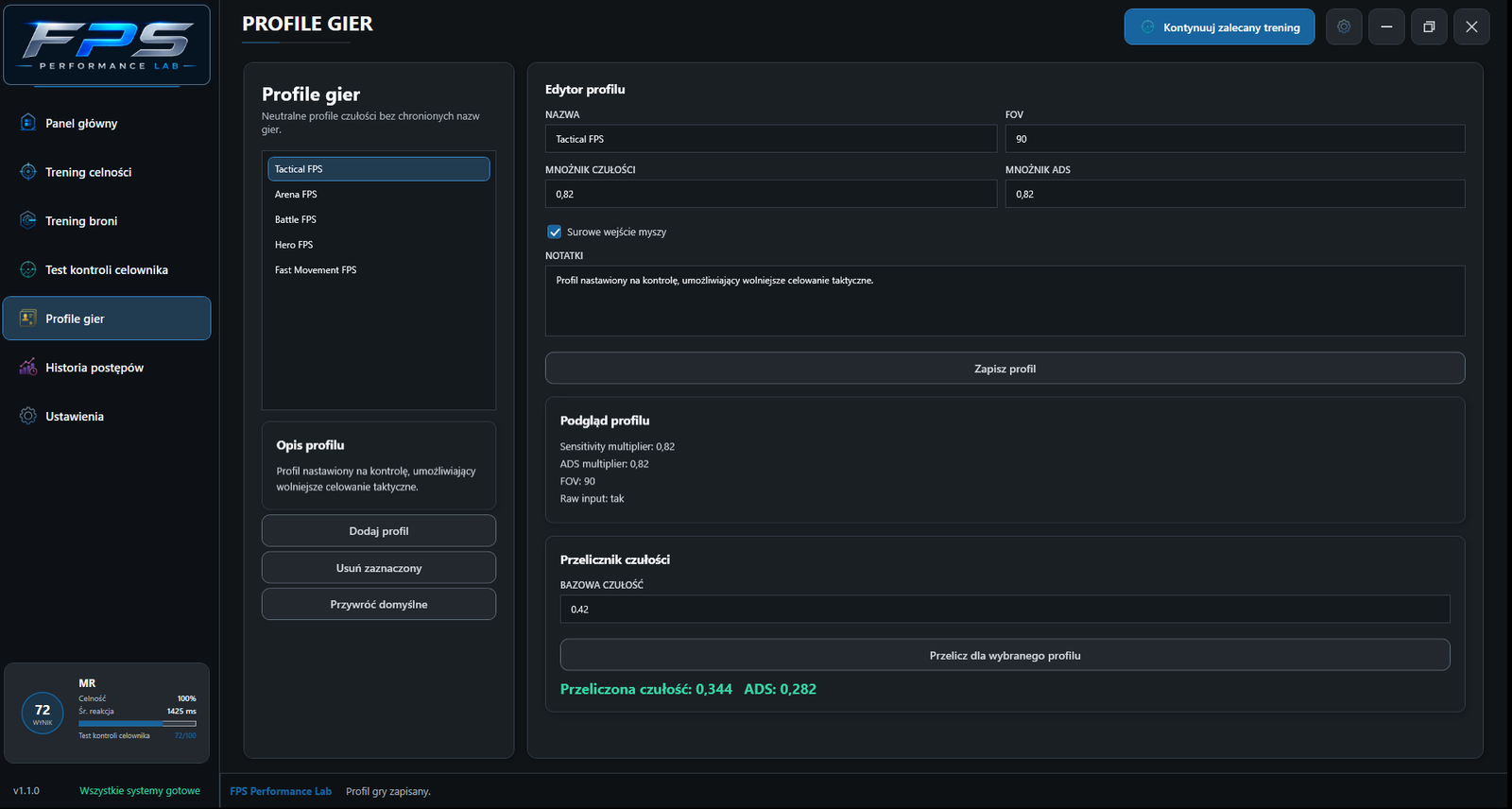The image size is (1512, 809).
Task: Click the Profile gier sidebar icon
Action: pos(28,318)
